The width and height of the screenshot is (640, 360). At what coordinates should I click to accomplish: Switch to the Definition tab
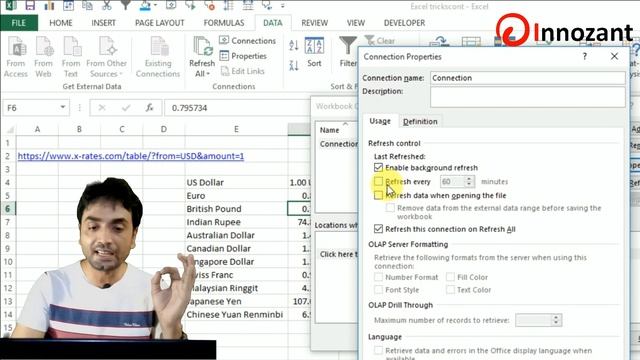(x=420, y=122)
